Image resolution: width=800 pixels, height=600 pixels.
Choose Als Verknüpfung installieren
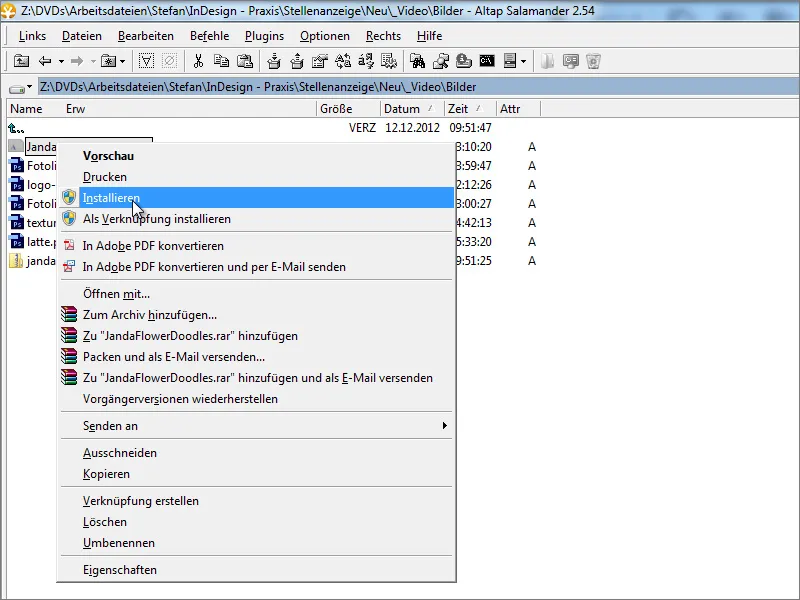click(256, 219)
